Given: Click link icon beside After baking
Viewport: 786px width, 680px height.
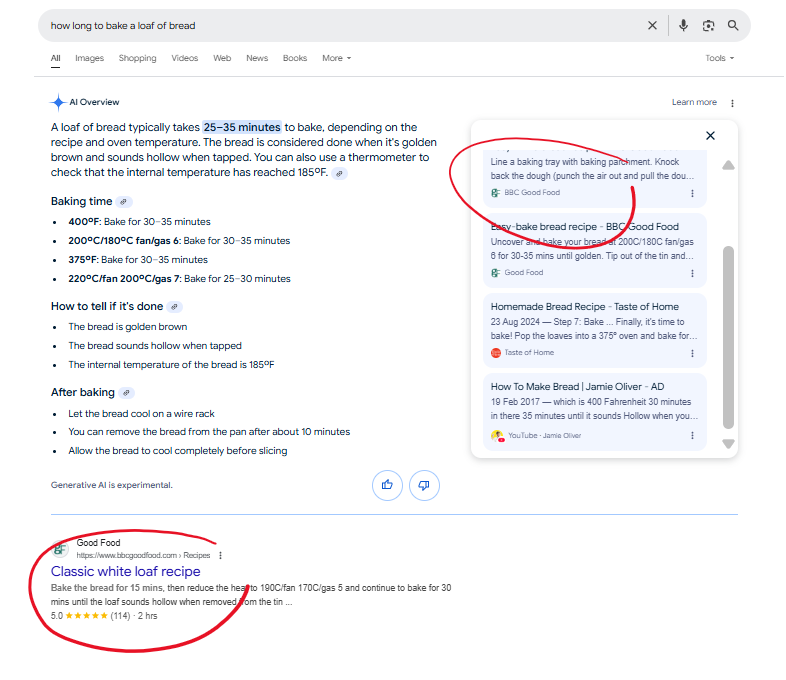Looking at the screenshot, I should [x=126, y=393].
